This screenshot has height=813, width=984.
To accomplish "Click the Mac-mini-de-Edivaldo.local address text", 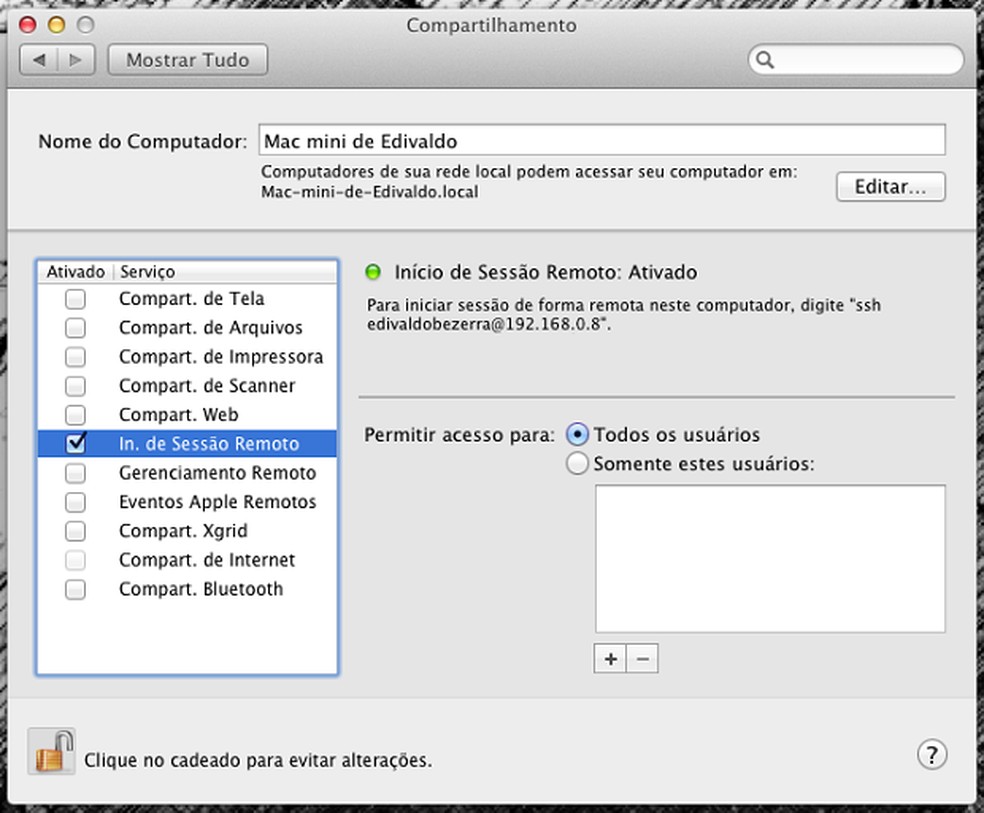I will pyautogui.click(x=370, y=192).
